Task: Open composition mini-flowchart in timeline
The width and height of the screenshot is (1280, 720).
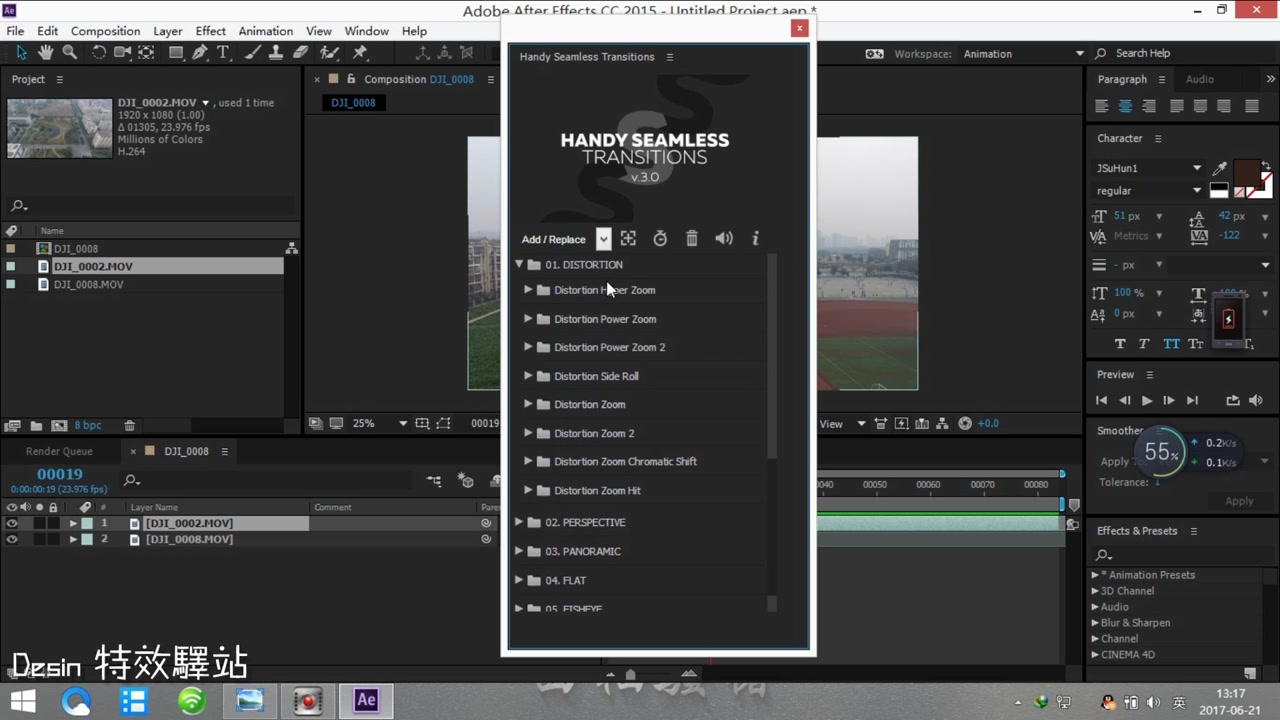Action: click(x=433, y=481)
